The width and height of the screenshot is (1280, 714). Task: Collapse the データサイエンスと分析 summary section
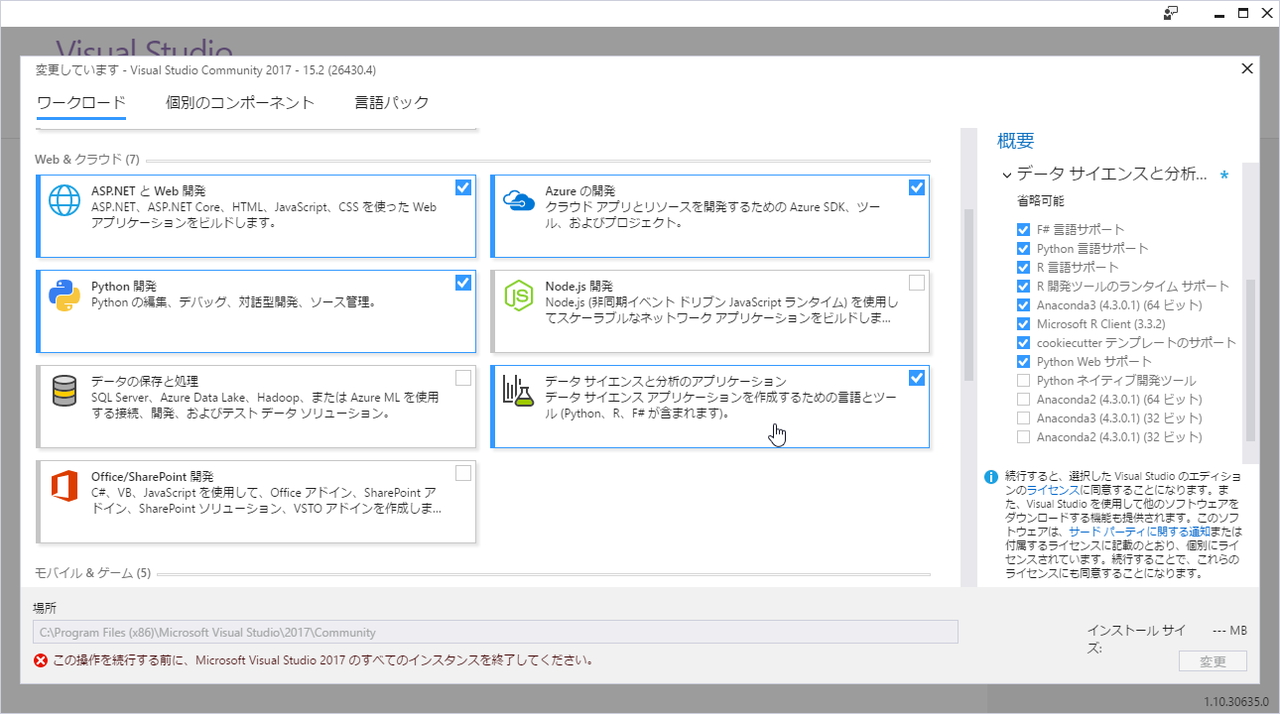coord(1005,174)
